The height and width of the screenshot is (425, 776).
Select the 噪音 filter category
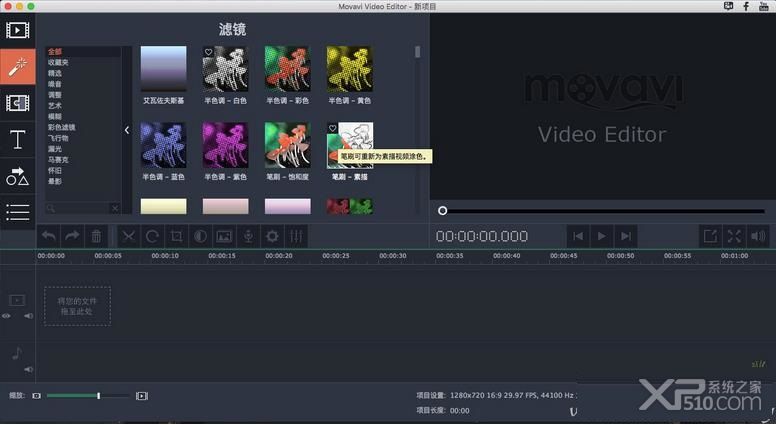point(55,84)
